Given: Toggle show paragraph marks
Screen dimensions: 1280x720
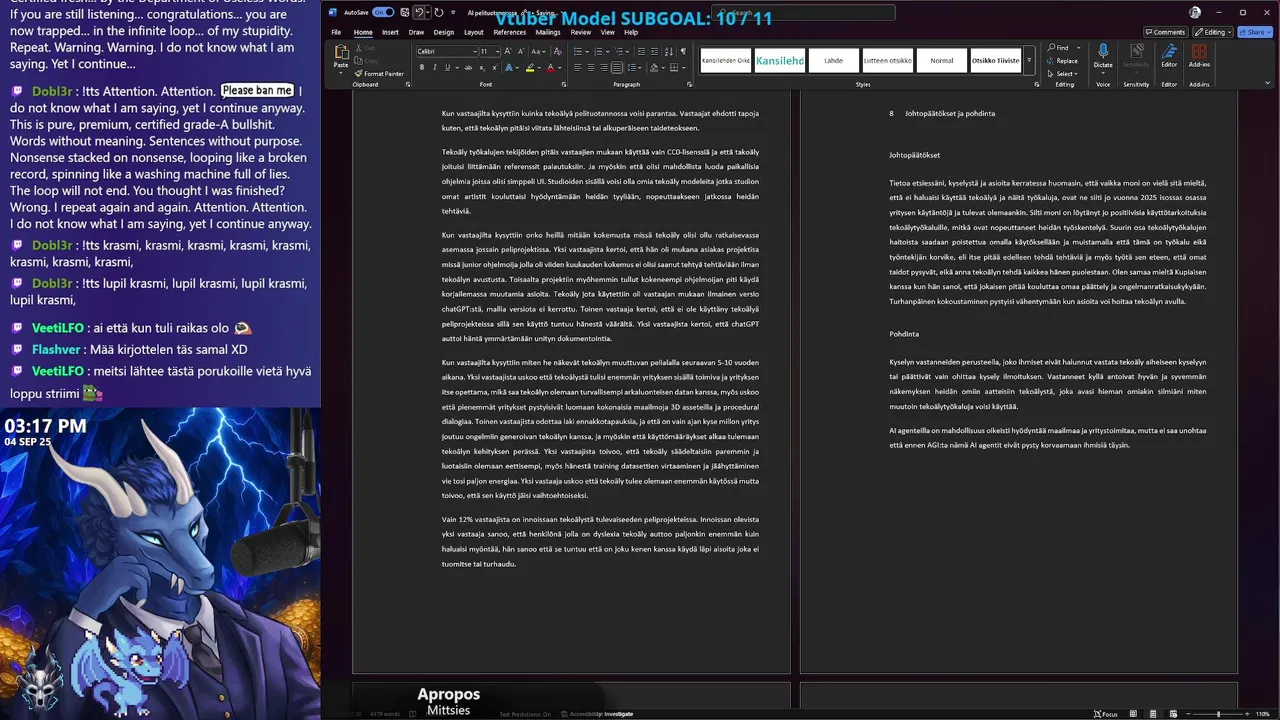Looking at the screenshot, I should (x=683, y=51).
